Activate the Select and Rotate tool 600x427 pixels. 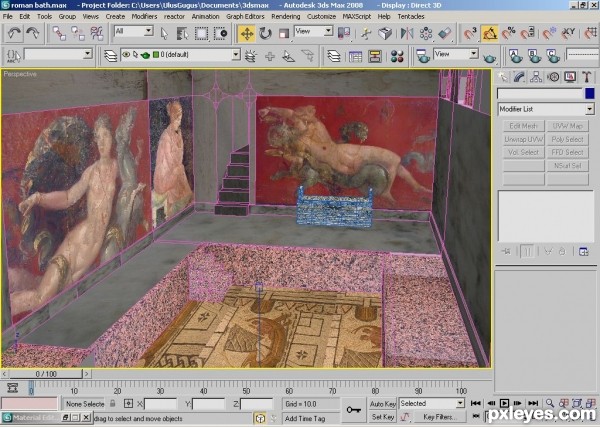[265, 34]
